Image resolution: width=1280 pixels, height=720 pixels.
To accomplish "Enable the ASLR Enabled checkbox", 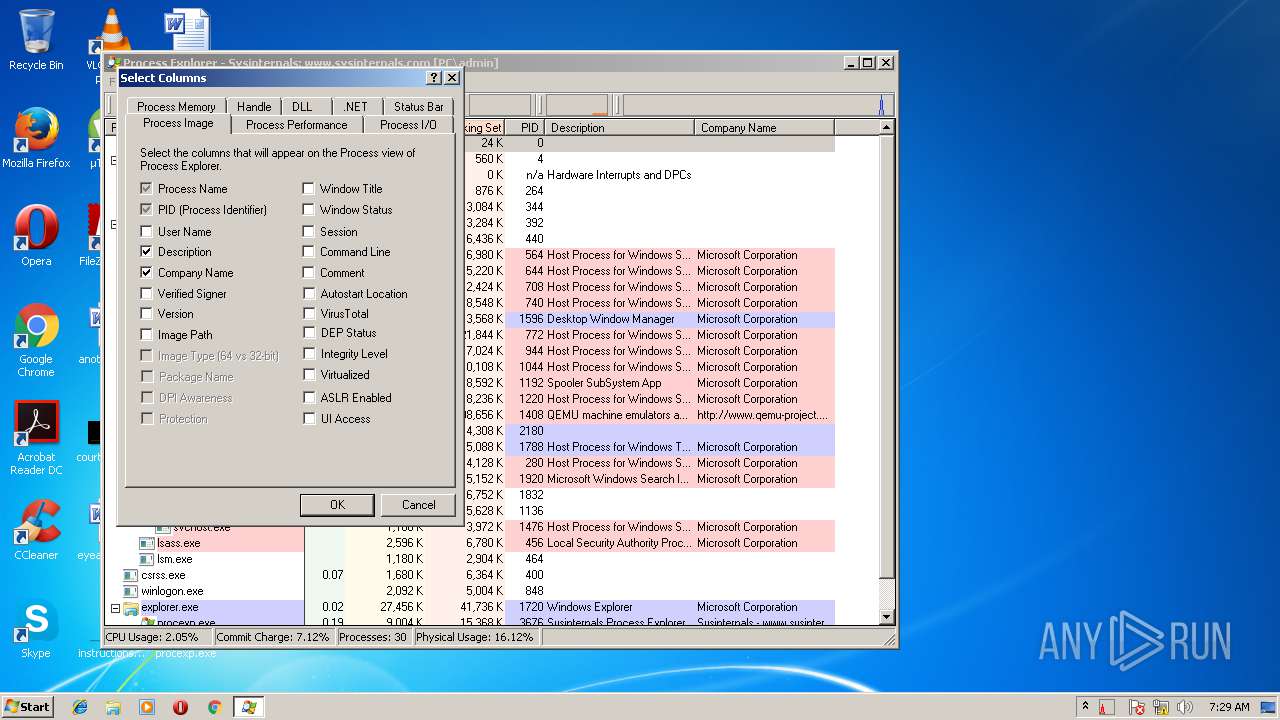I will coord(309,398).
